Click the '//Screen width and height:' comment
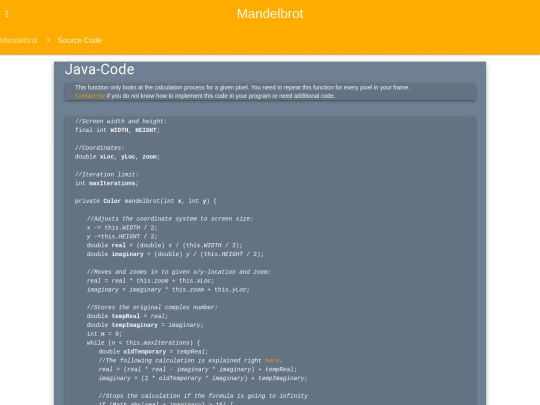This screenshot has width=540, height=405. tap(121, 121)
